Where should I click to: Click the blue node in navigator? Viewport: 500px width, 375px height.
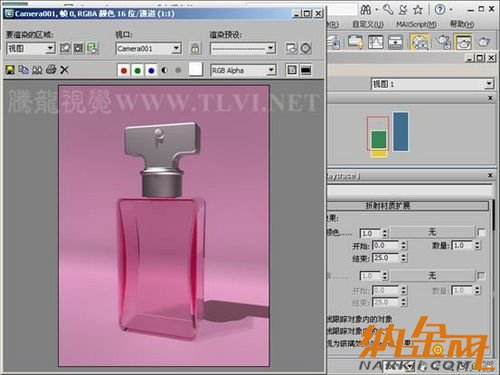pos(400,132)
